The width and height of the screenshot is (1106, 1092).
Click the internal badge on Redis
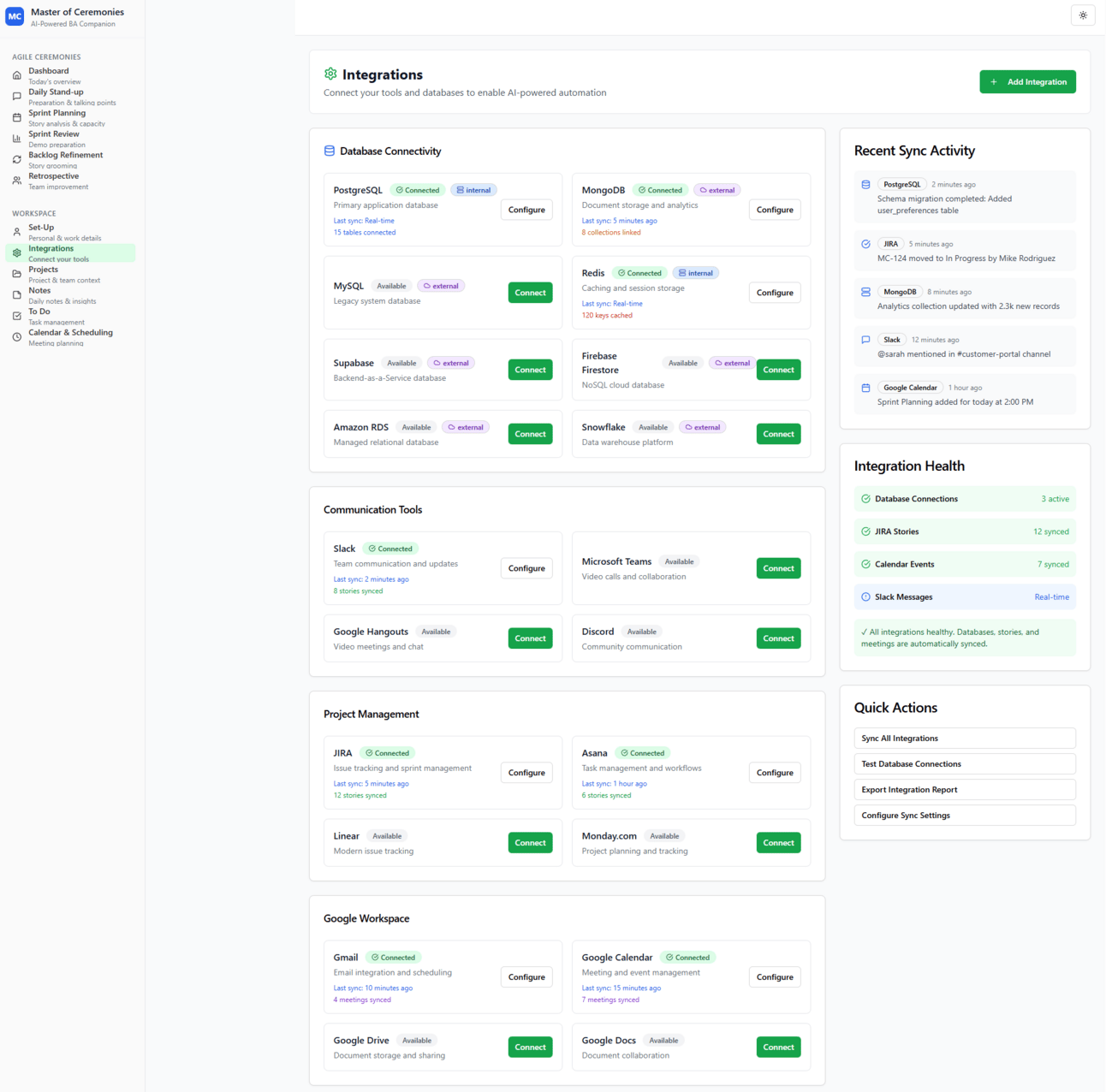pyautogui.click(x=696, y=273)
